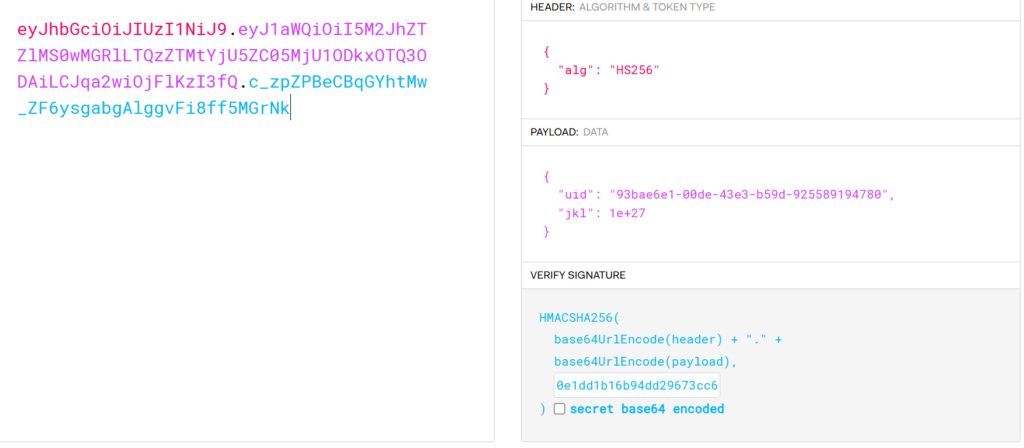Click the "secret base64 encoded" label text
The image size is (1024, 448).
coord(647,409)
